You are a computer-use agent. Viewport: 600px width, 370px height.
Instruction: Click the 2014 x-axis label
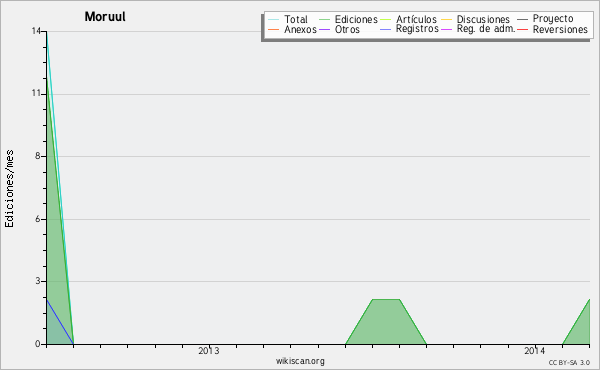tap(535, 350)
